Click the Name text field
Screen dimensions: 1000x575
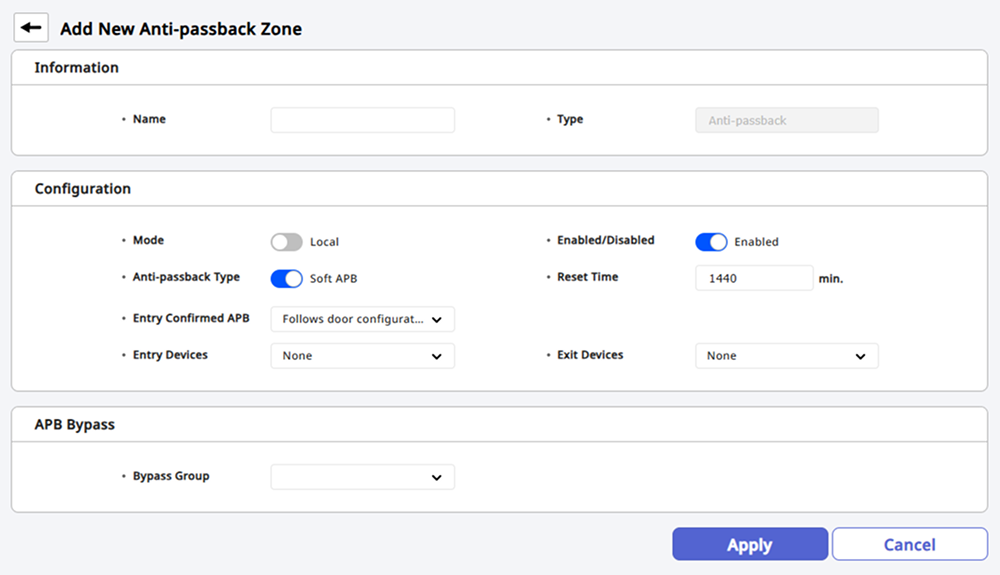[362, 120]
